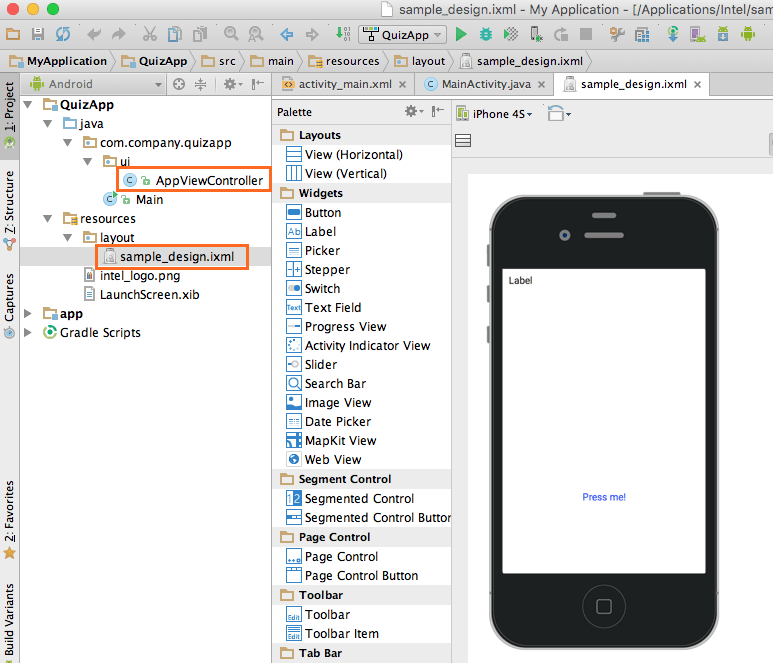
Task: Switch to MainActivity.java tab
Action: point(486,84)
